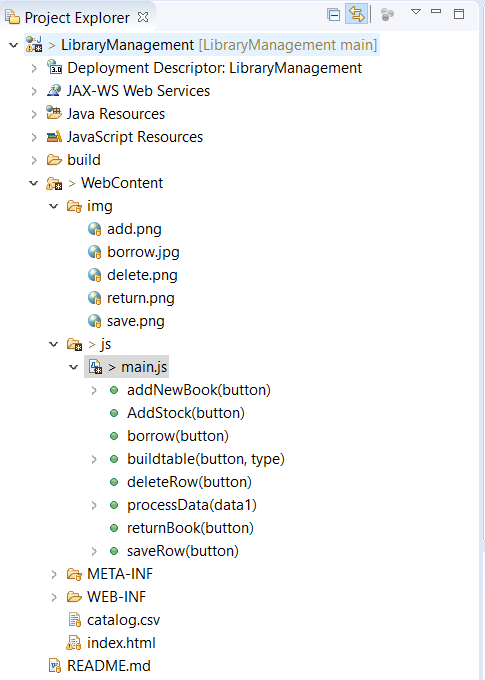The width and height of the screenshot is (485, 680).
Task: Click the js folder icon
Action: [74, 344]
